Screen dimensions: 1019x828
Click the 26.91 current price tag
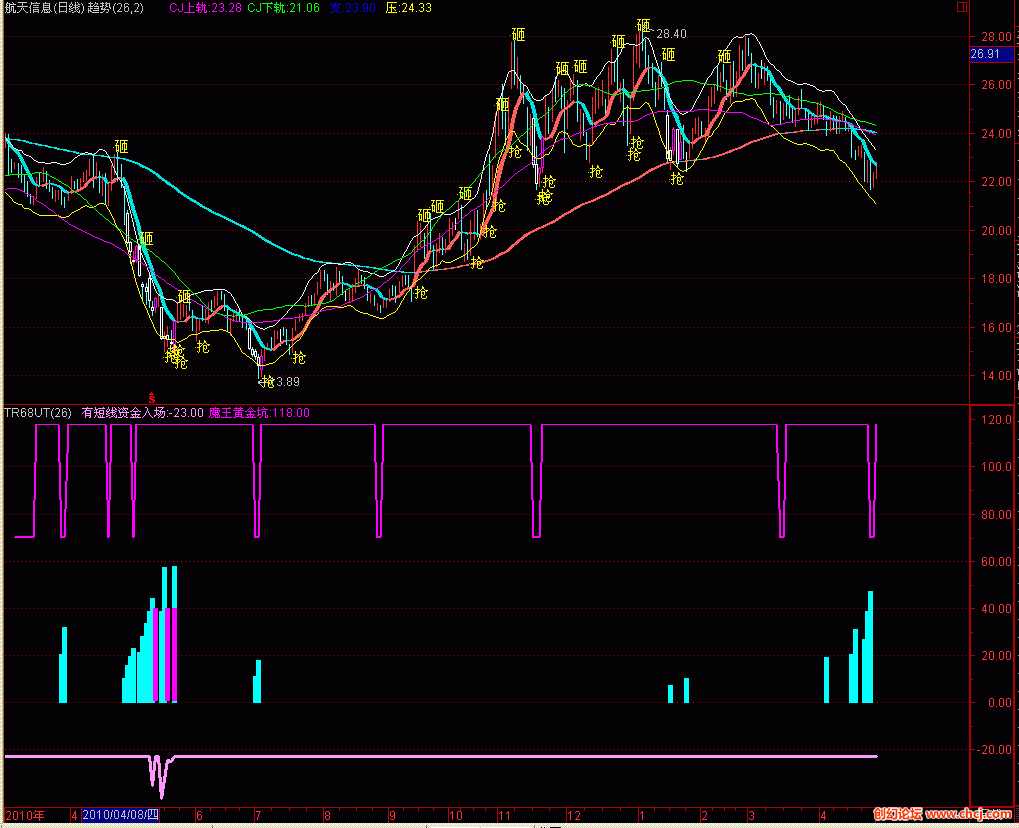click(991, 54)
